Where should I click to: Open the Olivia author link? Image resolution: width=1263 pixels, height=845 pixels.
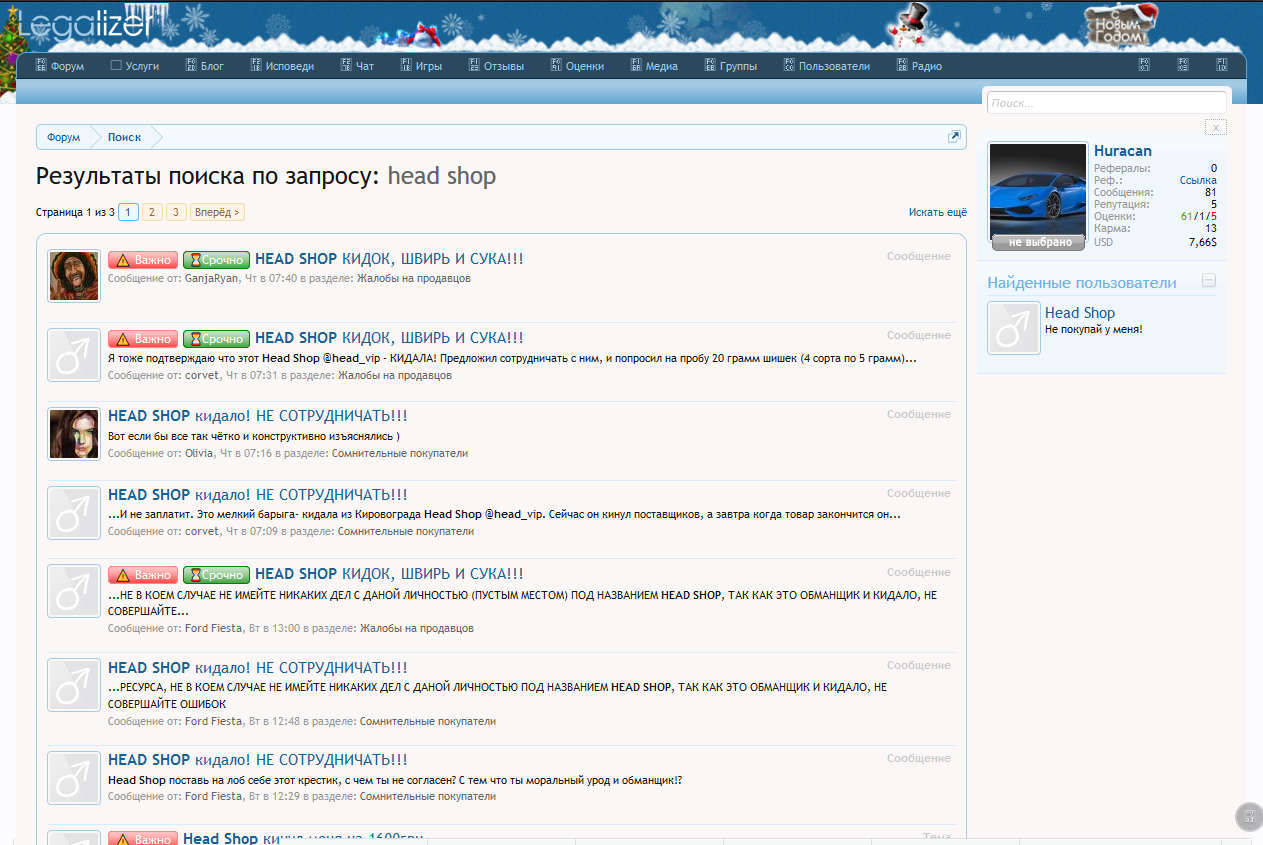coord(199,453)
